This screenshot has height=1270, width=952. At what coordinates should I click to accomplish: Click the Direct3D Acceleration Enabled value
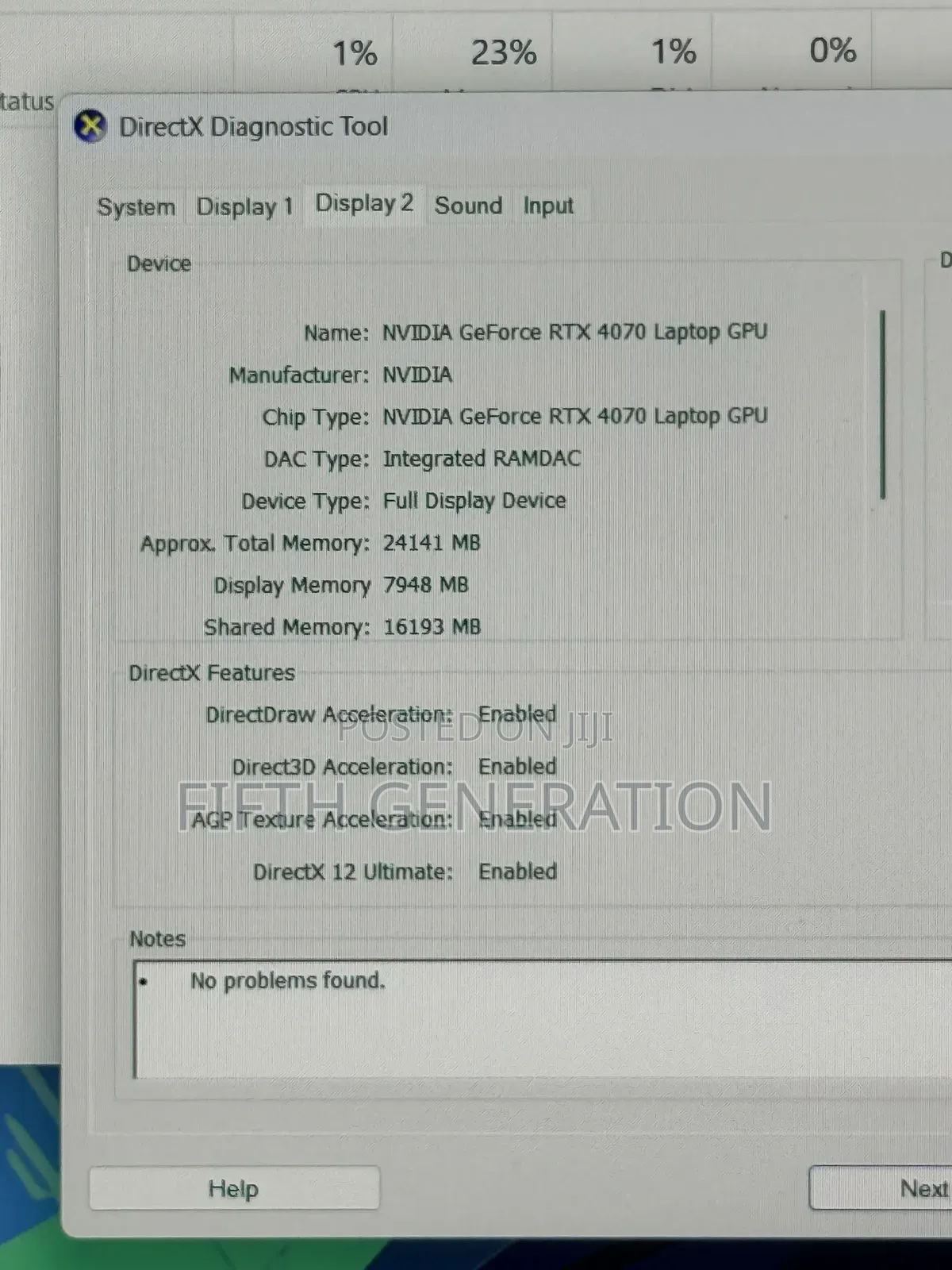pos(517,767)
